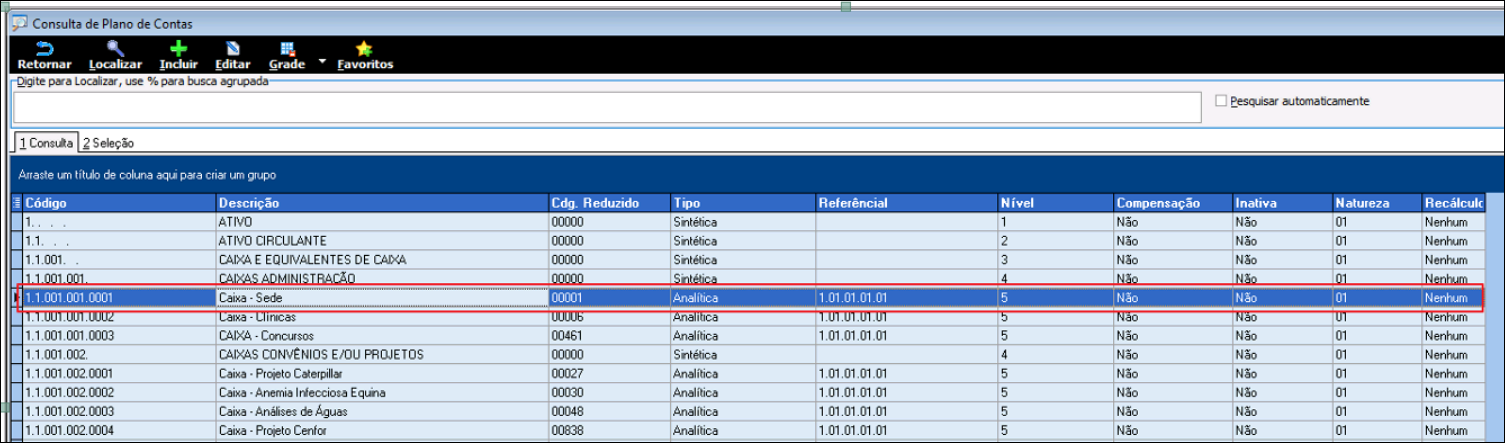Click the Localizar magnifier icon
Screen dimensions: 1505x443
tap(115, 48)
